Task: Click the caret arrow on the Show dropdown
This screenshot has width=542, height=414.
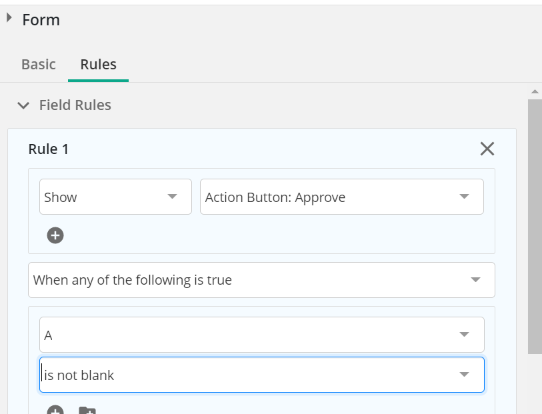Action: click(172, 196)
